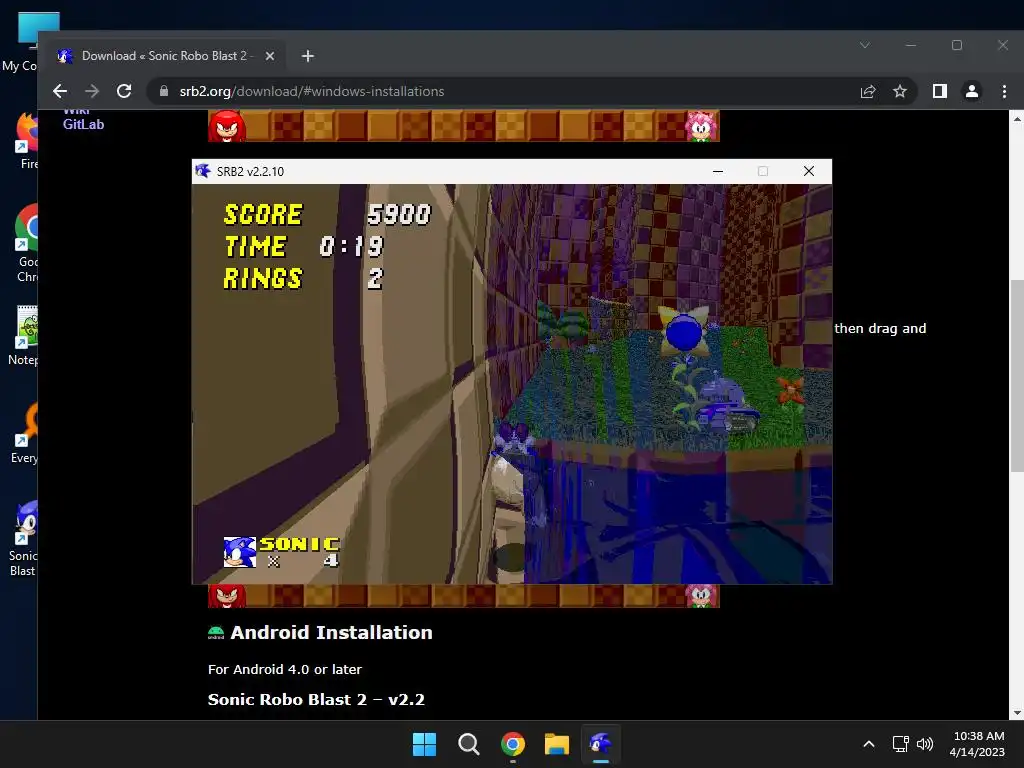Open the Chrome profile menu
This screenshot has width=1024, height=768.
click(972, 91)
